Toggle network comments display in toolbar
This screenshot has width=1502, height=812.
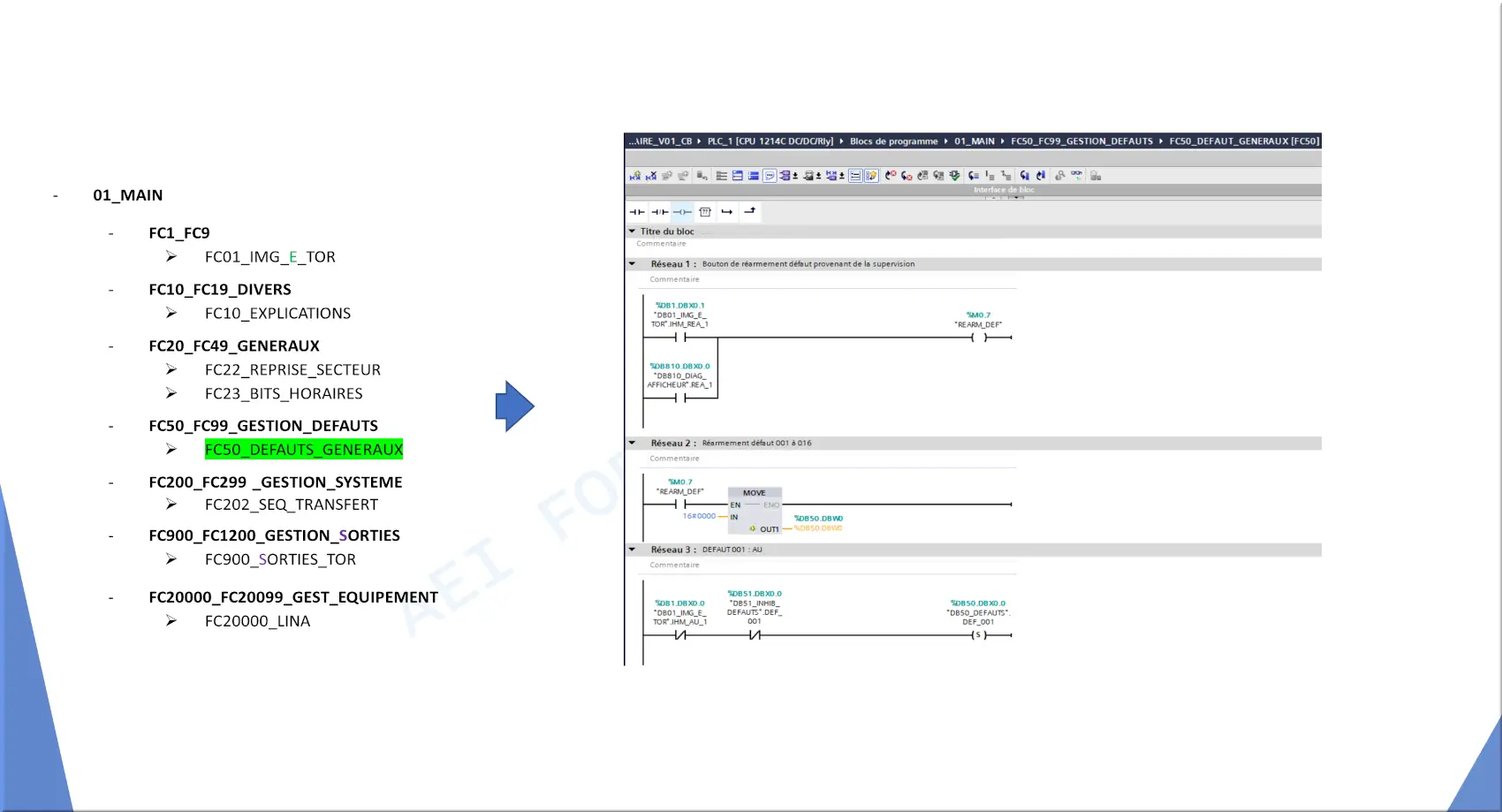(x=770, y=176)
